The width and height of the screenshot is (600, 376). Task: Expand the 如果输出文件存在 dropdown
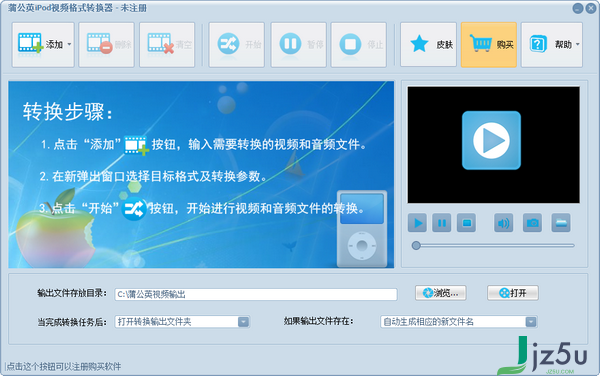click(531, 322)
